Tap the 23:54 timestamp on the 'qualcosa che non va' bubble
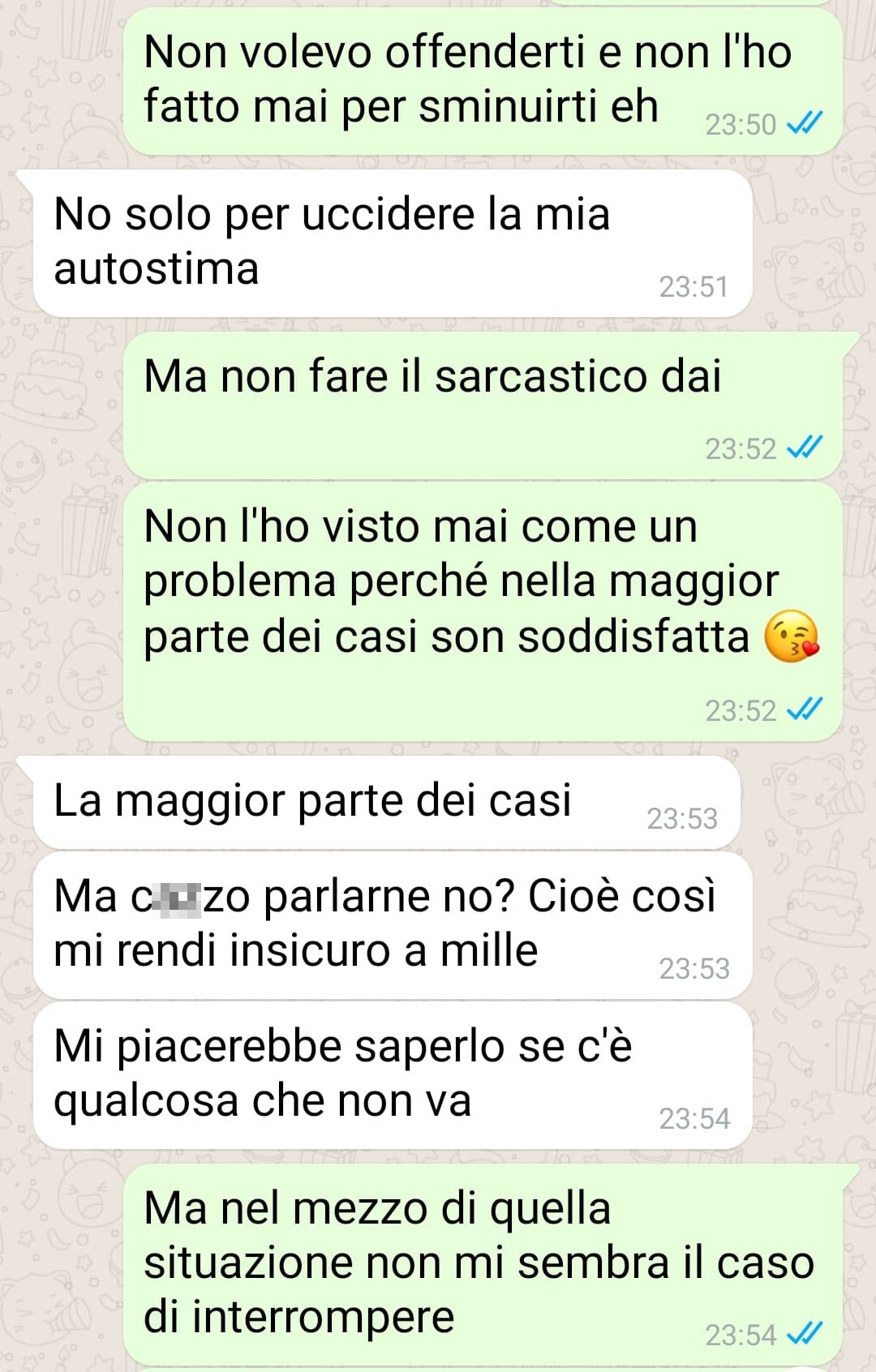 point(694,1119)
